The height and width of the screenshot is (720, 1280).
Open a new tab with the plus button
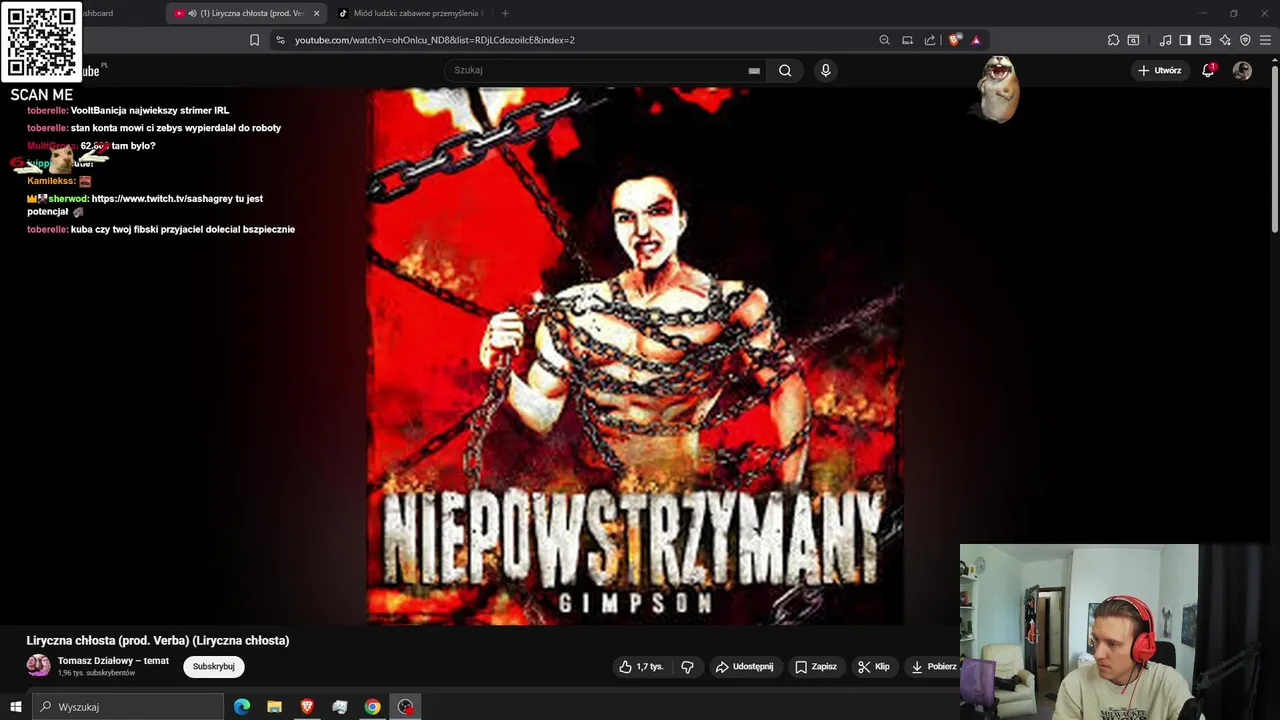point(505,13)
